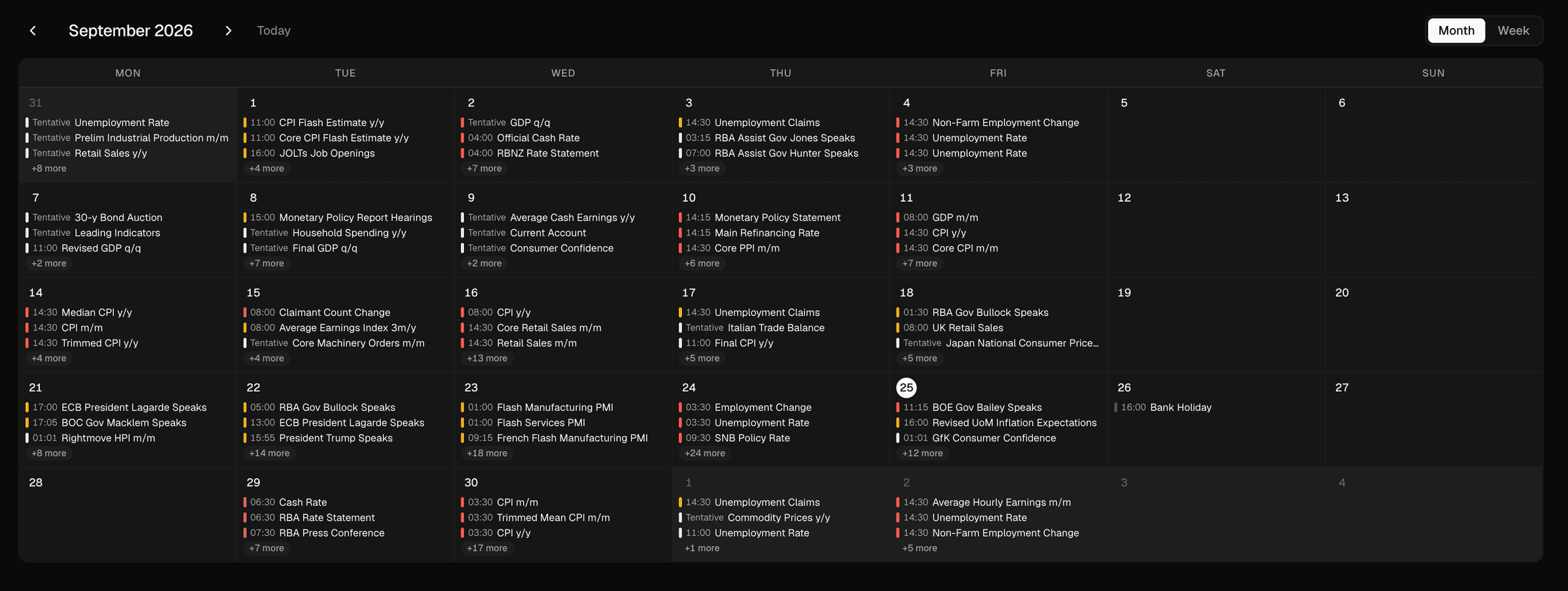
Task: Open RBNZ Rate Statement event
Action: coord(563,153)
